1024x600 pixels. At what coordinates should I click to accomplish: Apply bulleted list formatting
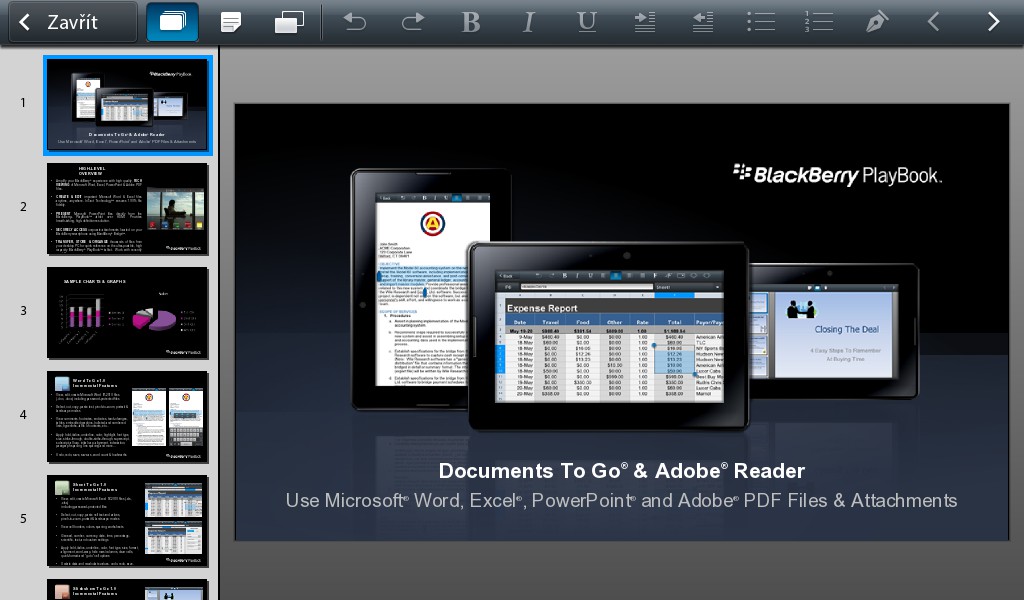(x=761, y=22)
